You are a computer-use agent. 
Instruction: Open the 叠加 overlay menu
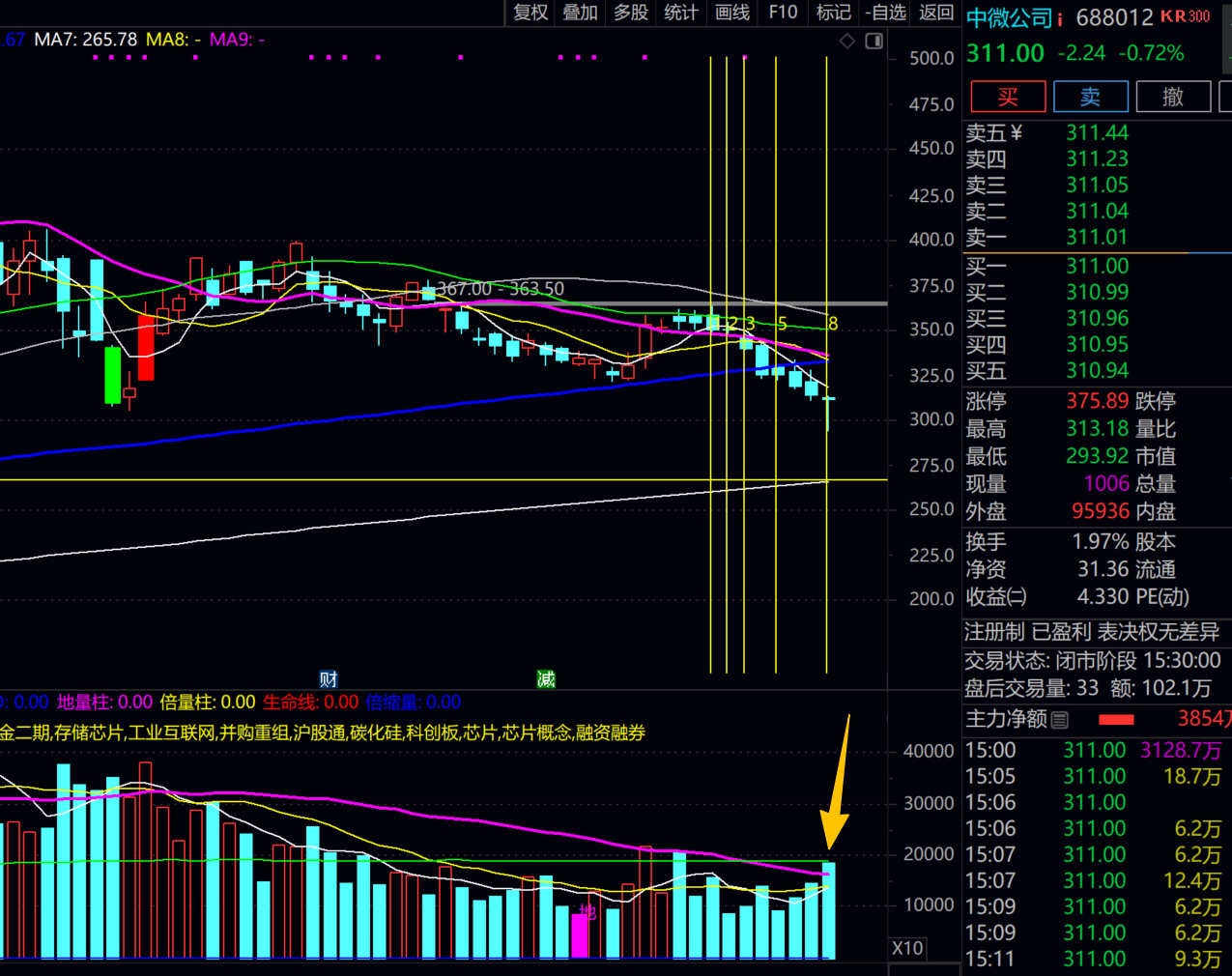[x=581, y=13]
